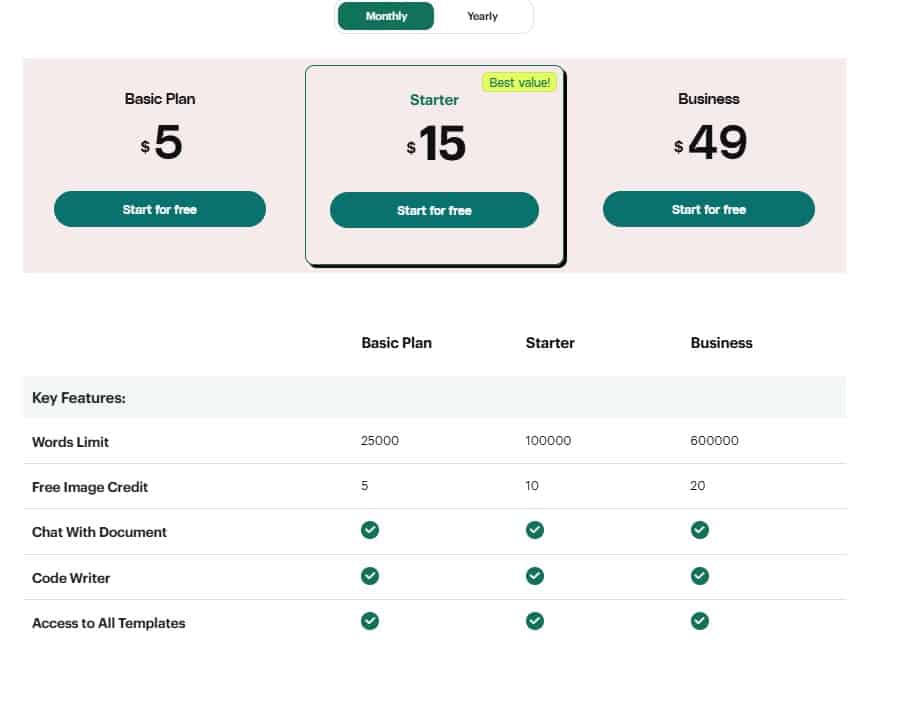Start for free on the Basic Plan
The width and height of the screenshot is (912, 720).
tap(160, 209)
